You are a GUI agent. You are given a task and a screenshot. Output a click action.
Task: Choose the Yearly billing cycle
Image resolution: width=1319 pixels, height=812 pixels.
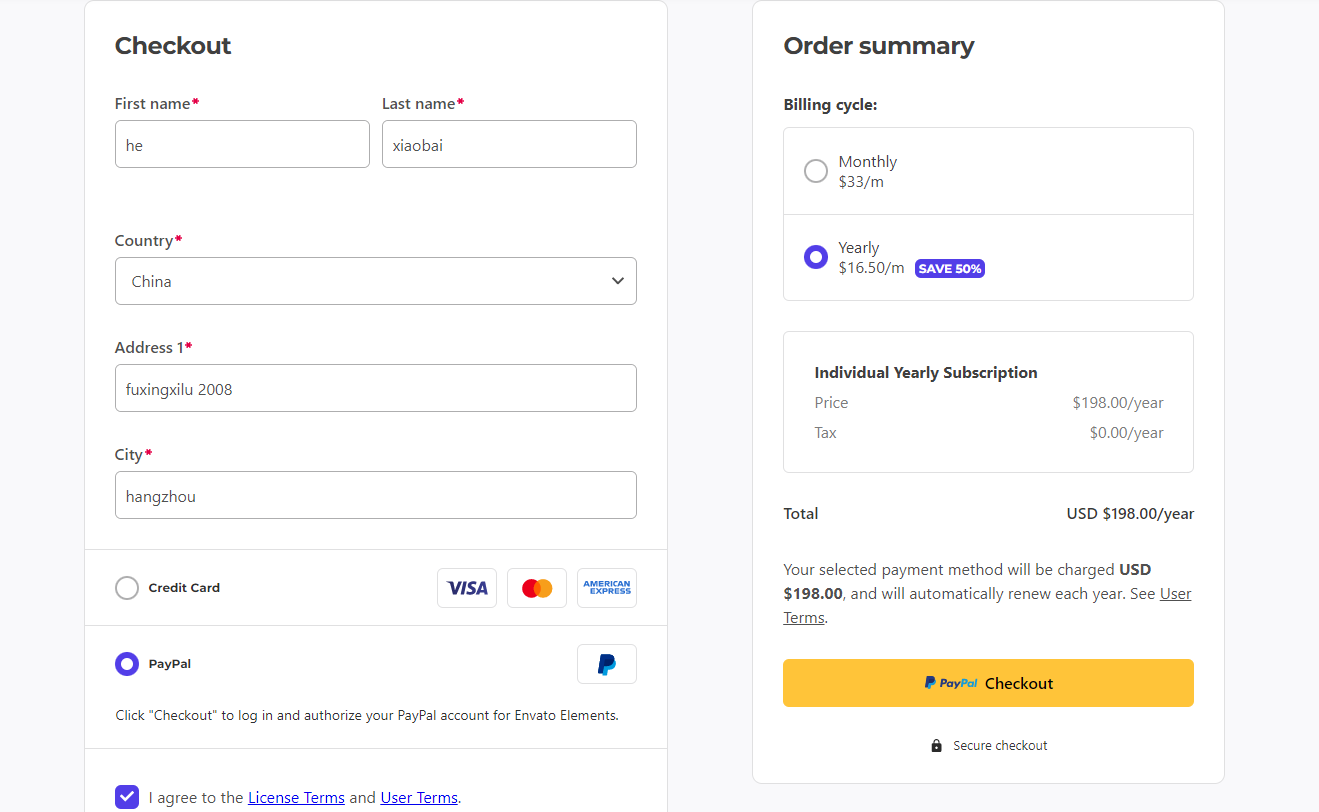(816, 257)
